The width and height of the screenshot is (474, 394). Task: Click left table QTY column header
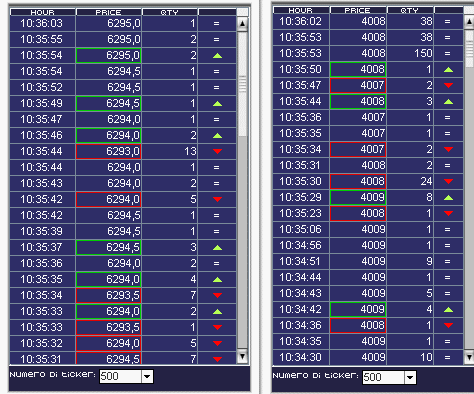click(x=170, y=12)
